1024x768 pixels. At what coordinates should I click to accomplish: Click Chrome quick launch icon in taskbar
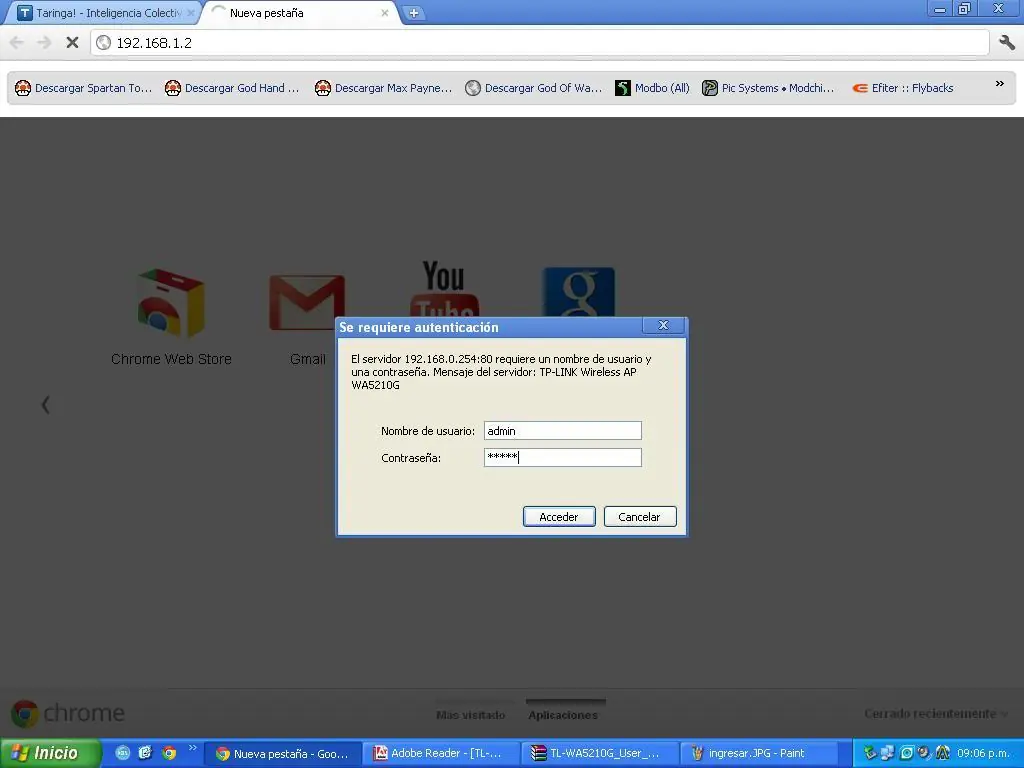(169, 753)
